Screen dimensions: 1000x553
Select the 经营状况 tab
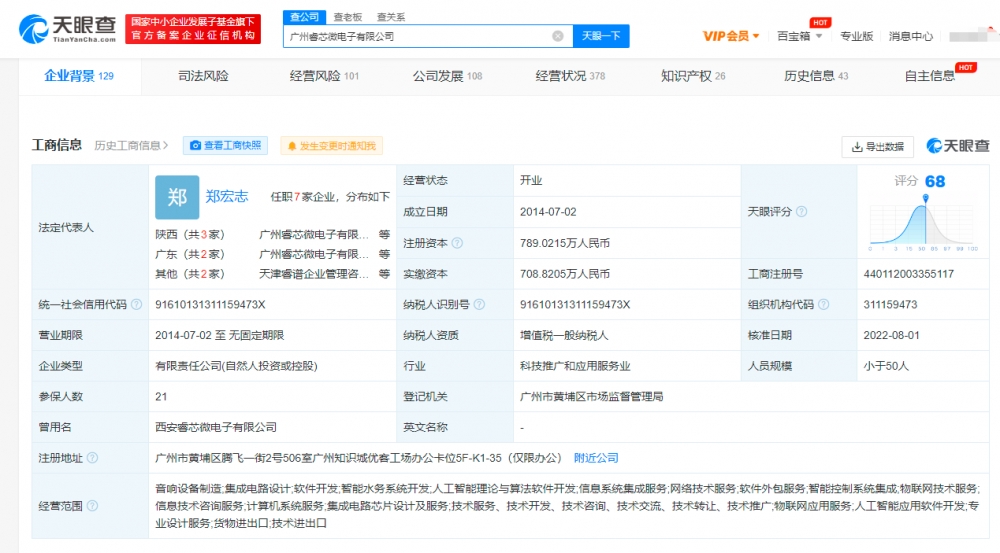point(570,76)
